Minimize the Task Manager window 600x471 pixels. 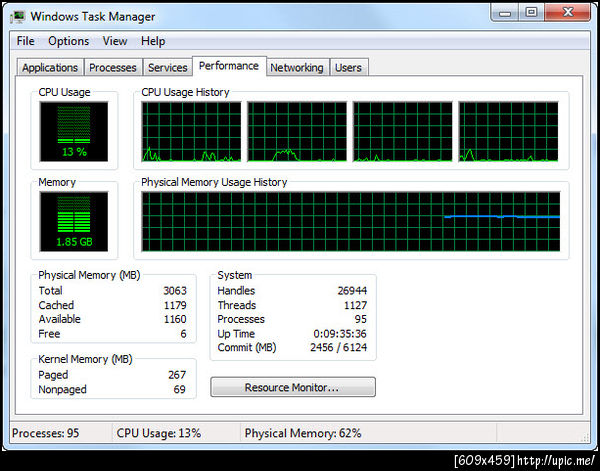pos(505,13)
